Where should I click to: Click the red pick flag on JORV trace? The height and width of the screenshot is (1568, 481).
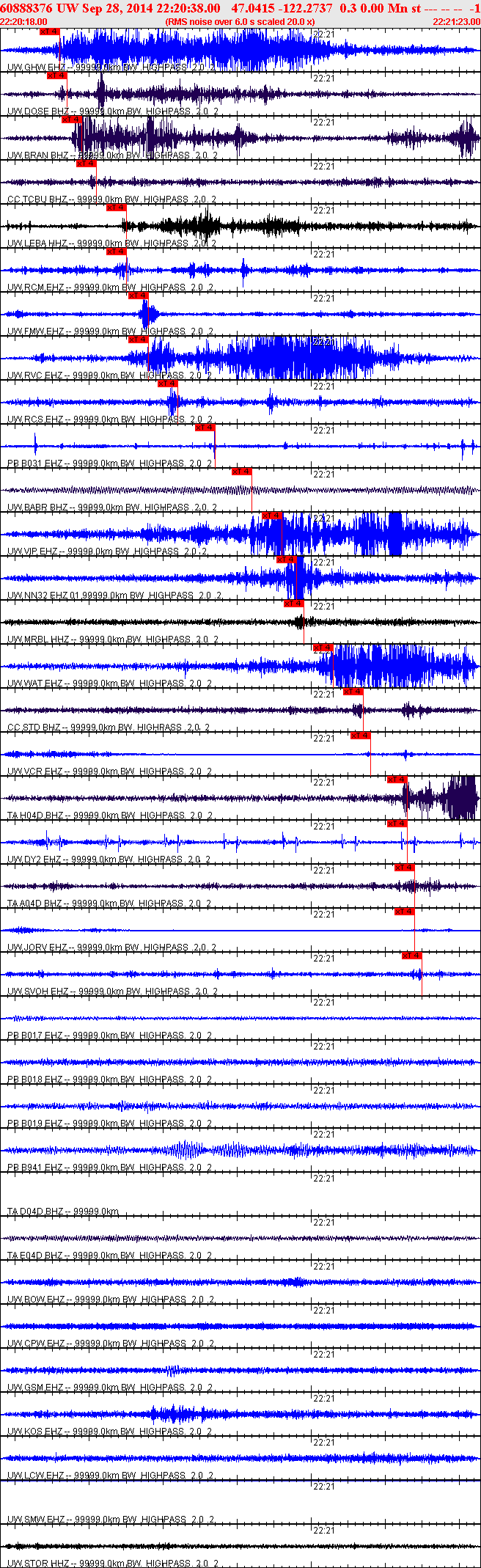point(404,912)
